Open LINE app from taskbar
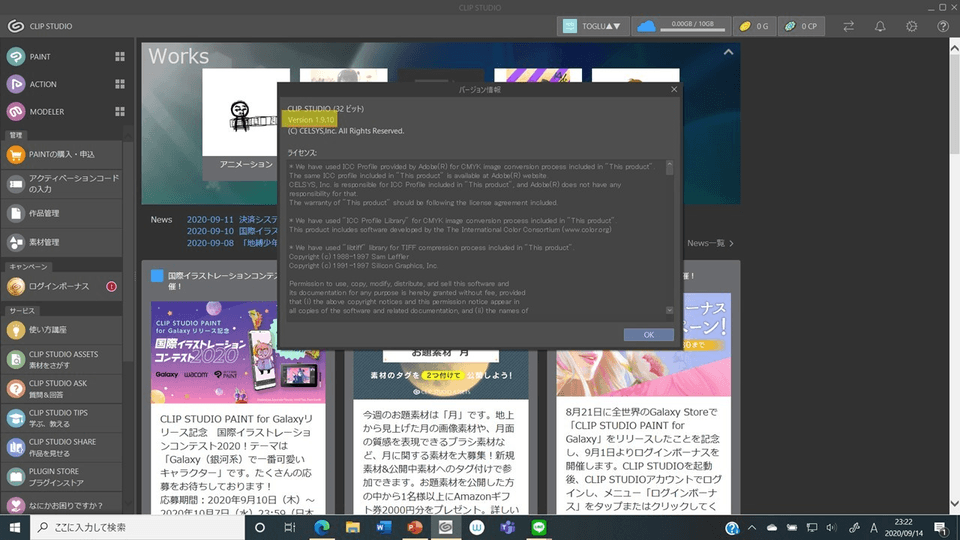 click(x=539, y=527)
